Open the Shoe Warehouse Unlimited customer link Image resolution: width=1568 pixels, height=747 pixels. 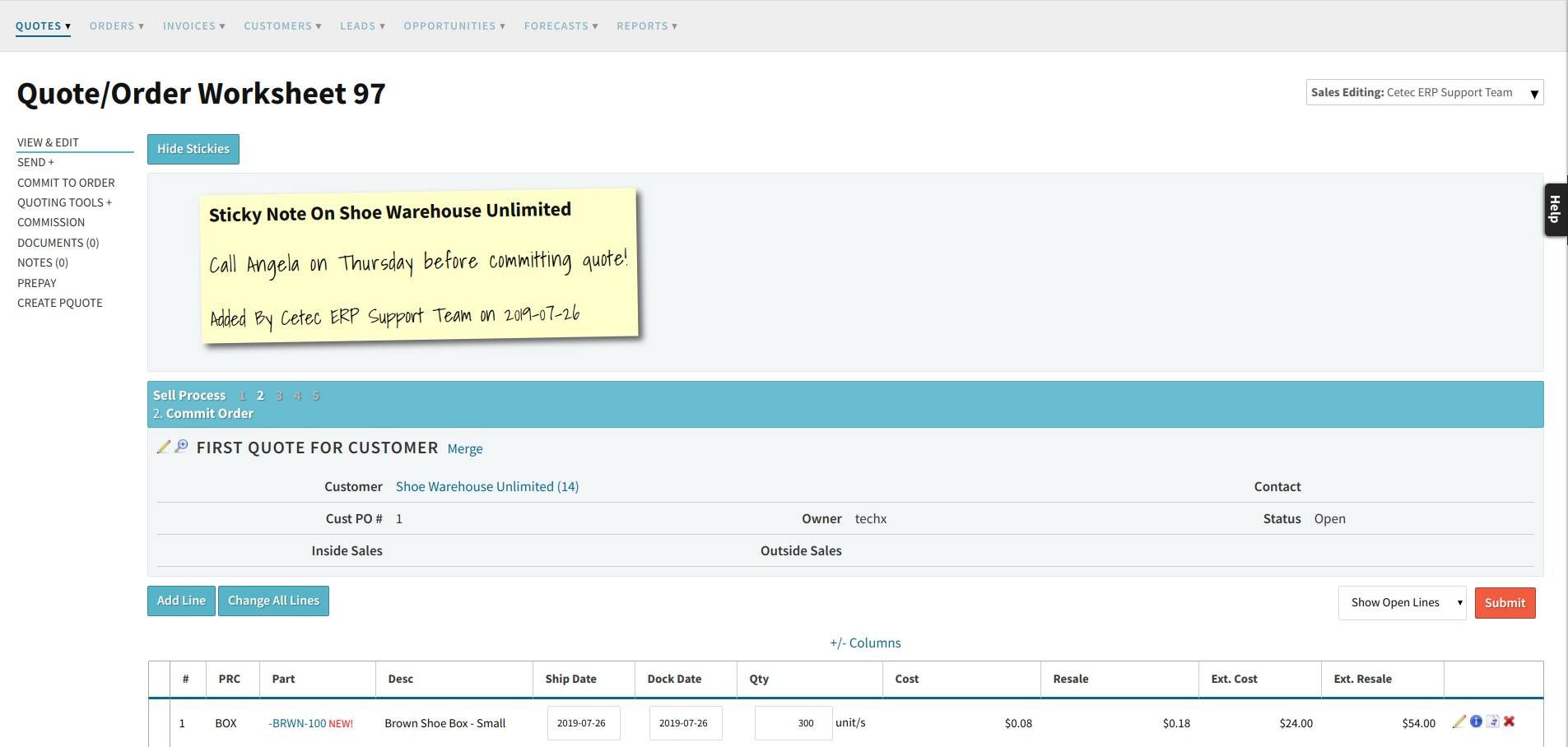[486, 486]
